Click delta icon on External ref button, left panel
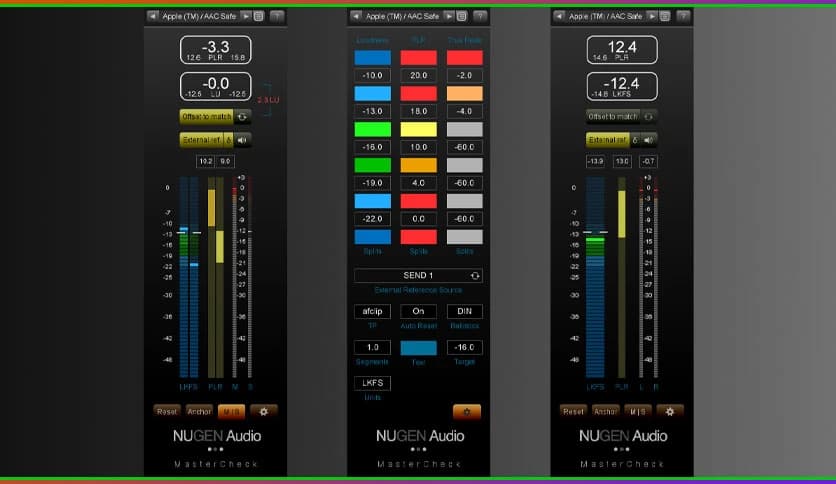Image resolution: width=836 pixels, height=484 pixels. [229, 140]
